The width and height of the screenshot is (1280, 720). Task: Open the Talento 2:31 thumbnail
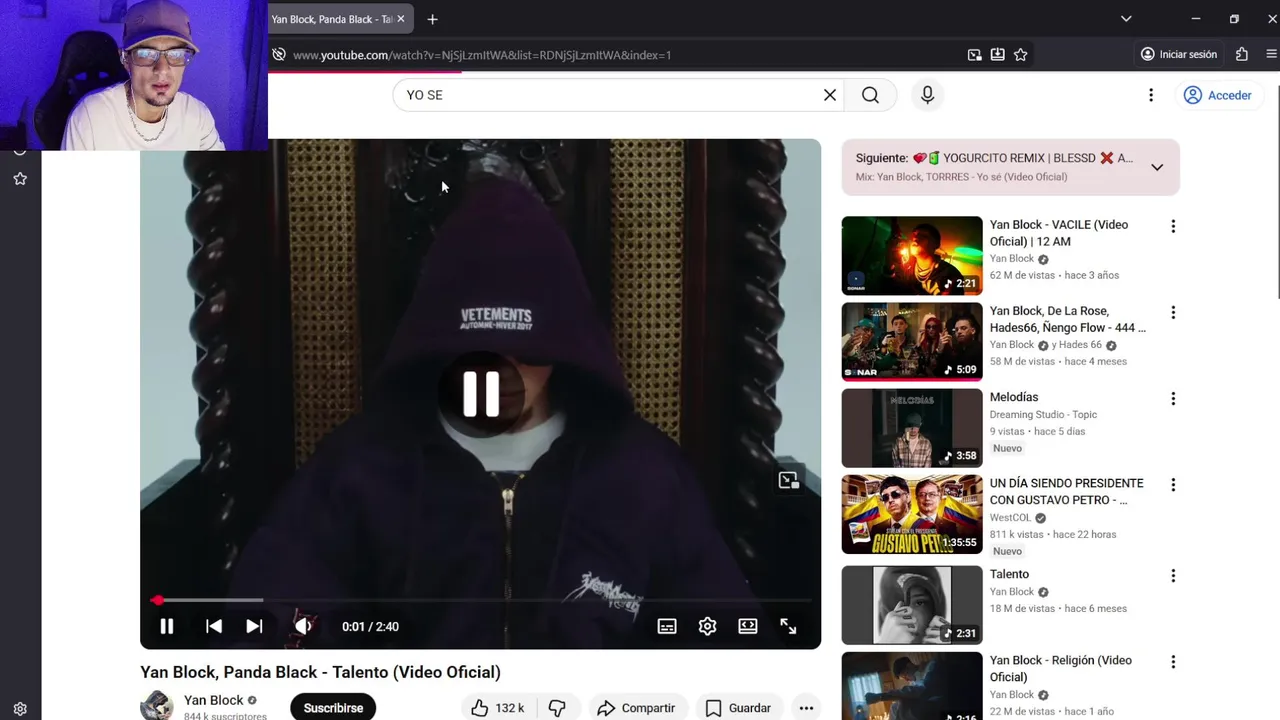(912, 605)
